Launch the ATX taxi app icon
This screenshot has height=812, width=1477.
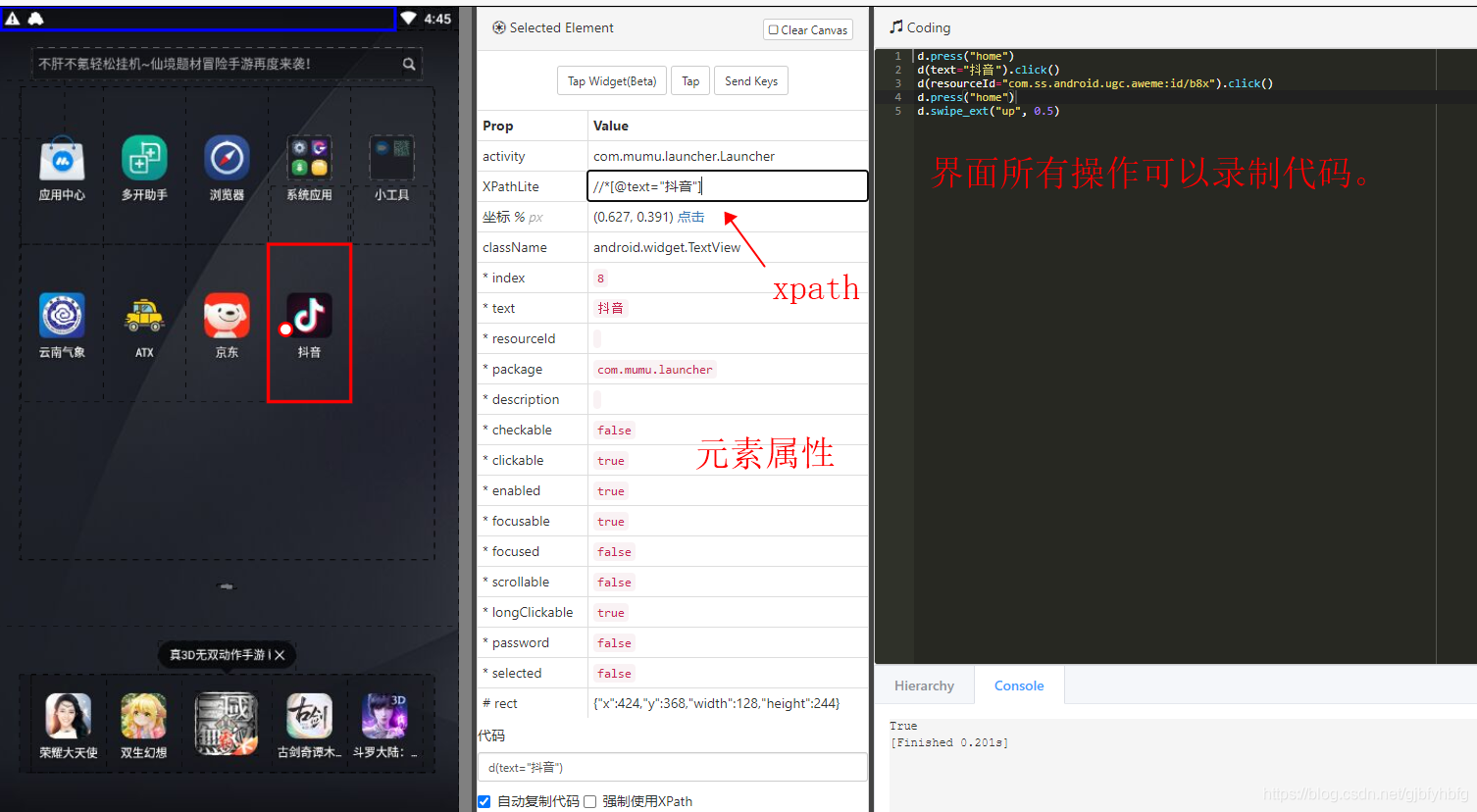(x=144, y=314)
